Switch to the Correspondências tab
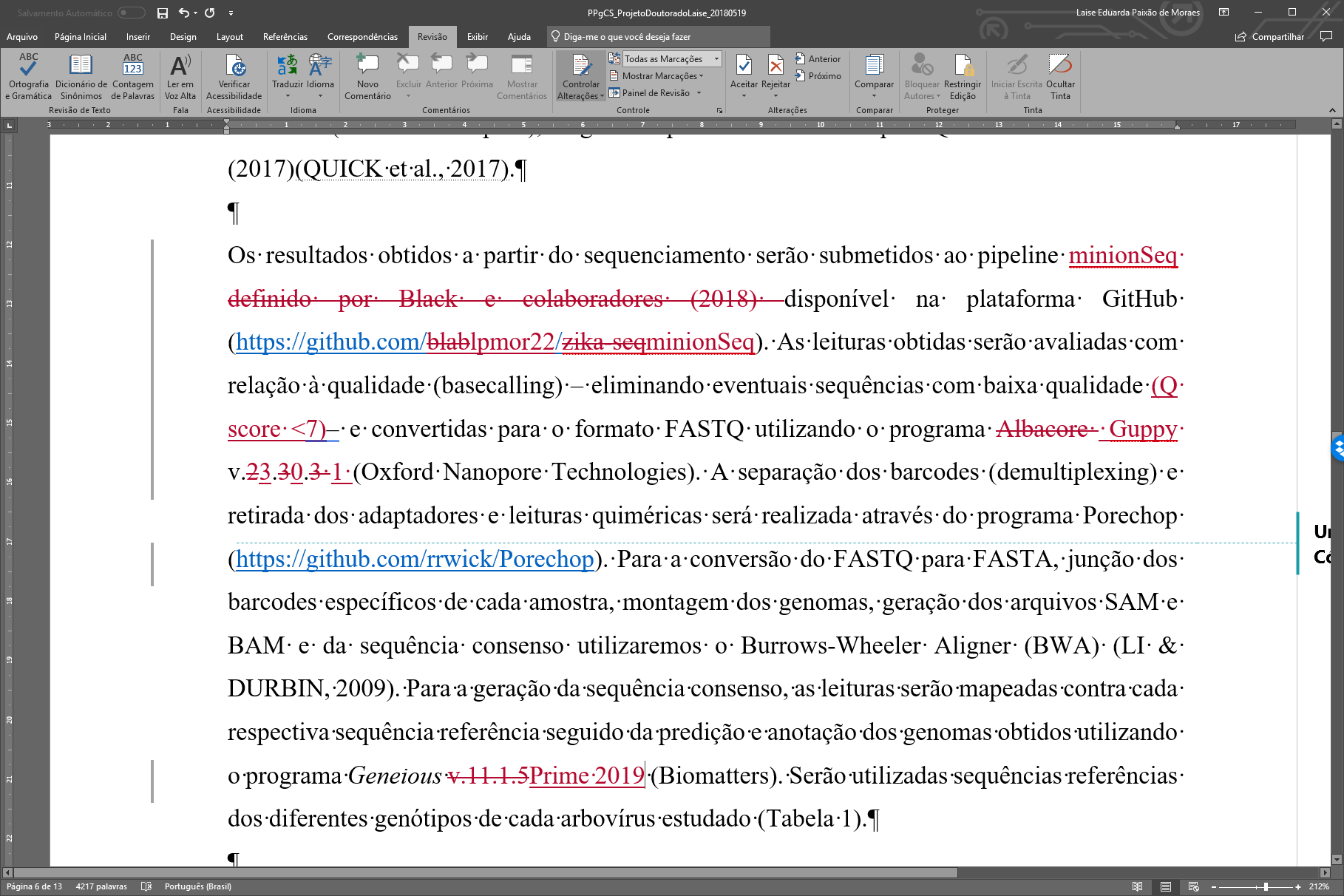 [362, 37]
